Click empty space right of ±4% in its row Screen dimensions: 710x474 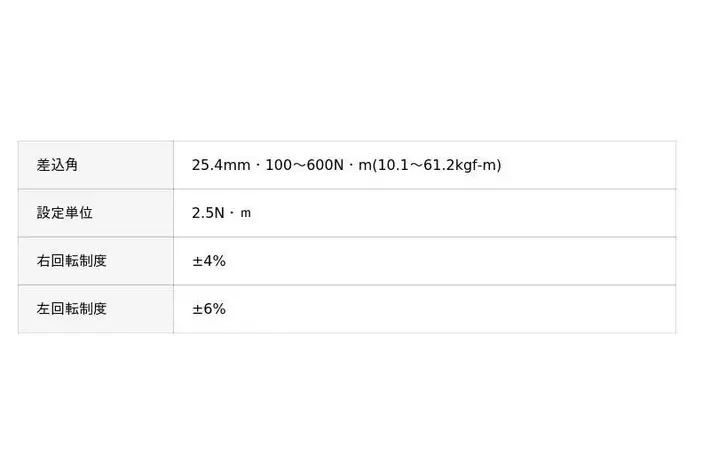tap(450, 261)
